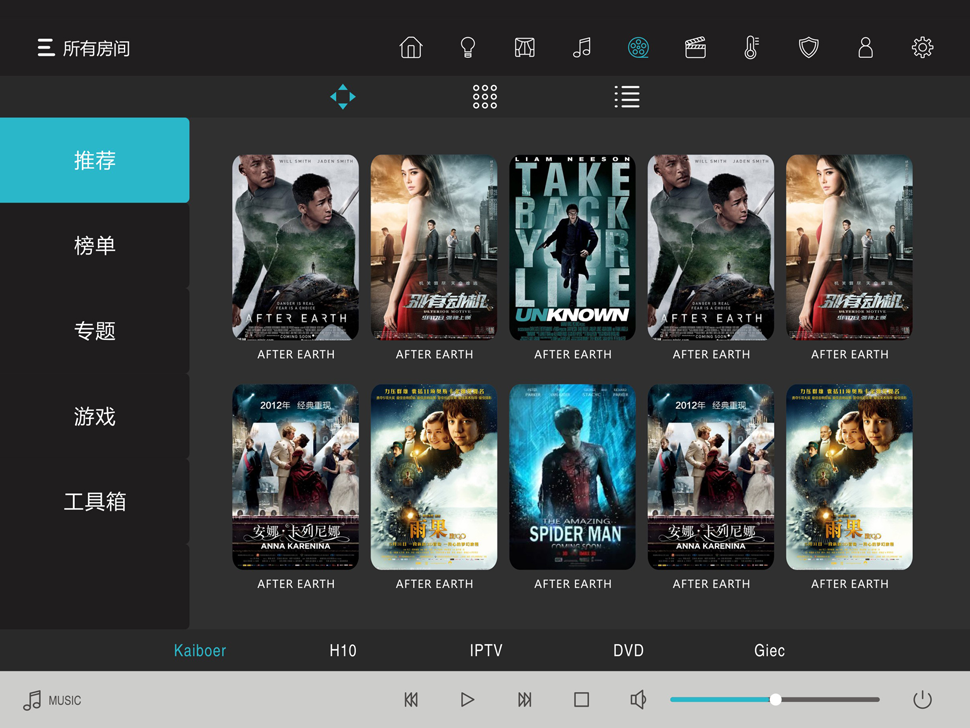Switch to the IPTV source tab
970x728 pixels.
(486, 651)
